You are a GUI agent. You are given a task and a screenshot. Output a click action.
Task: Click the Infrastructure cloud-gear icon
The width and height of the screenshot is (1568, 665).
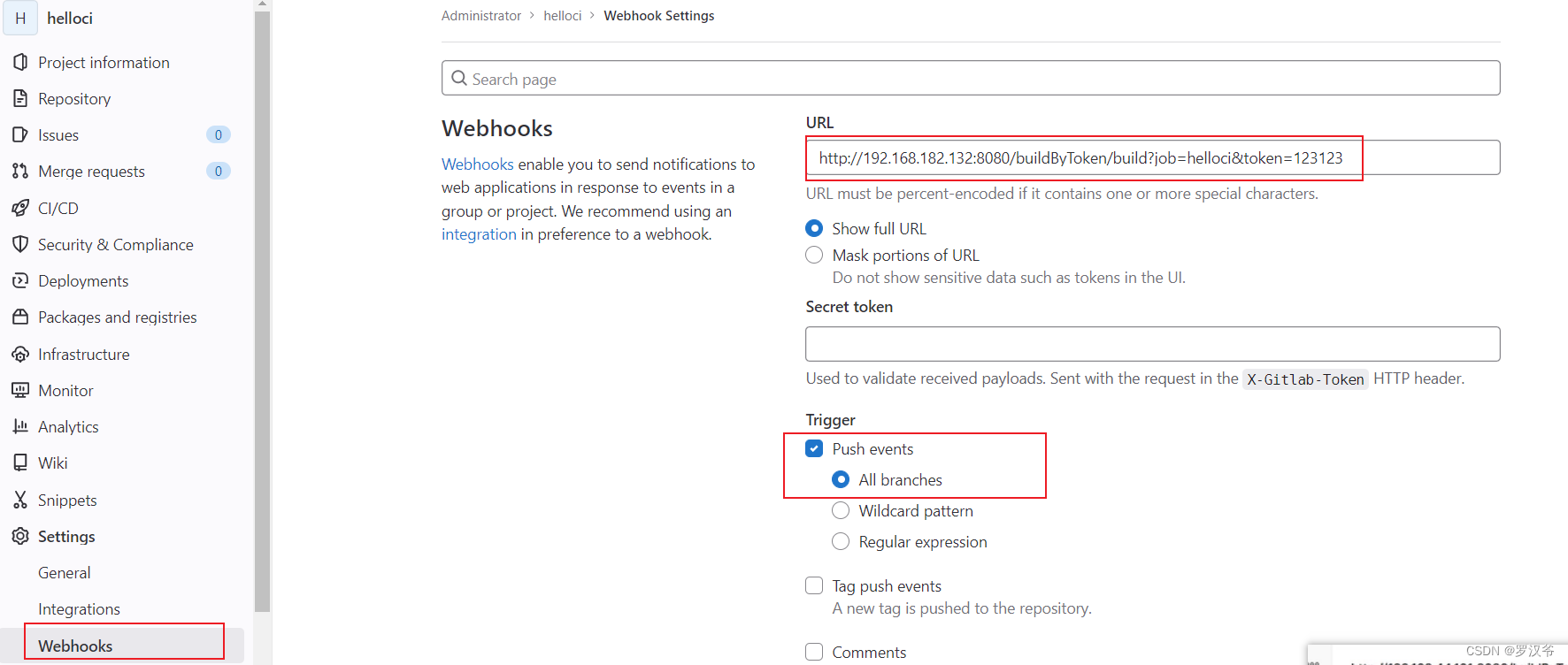point(20,354)
